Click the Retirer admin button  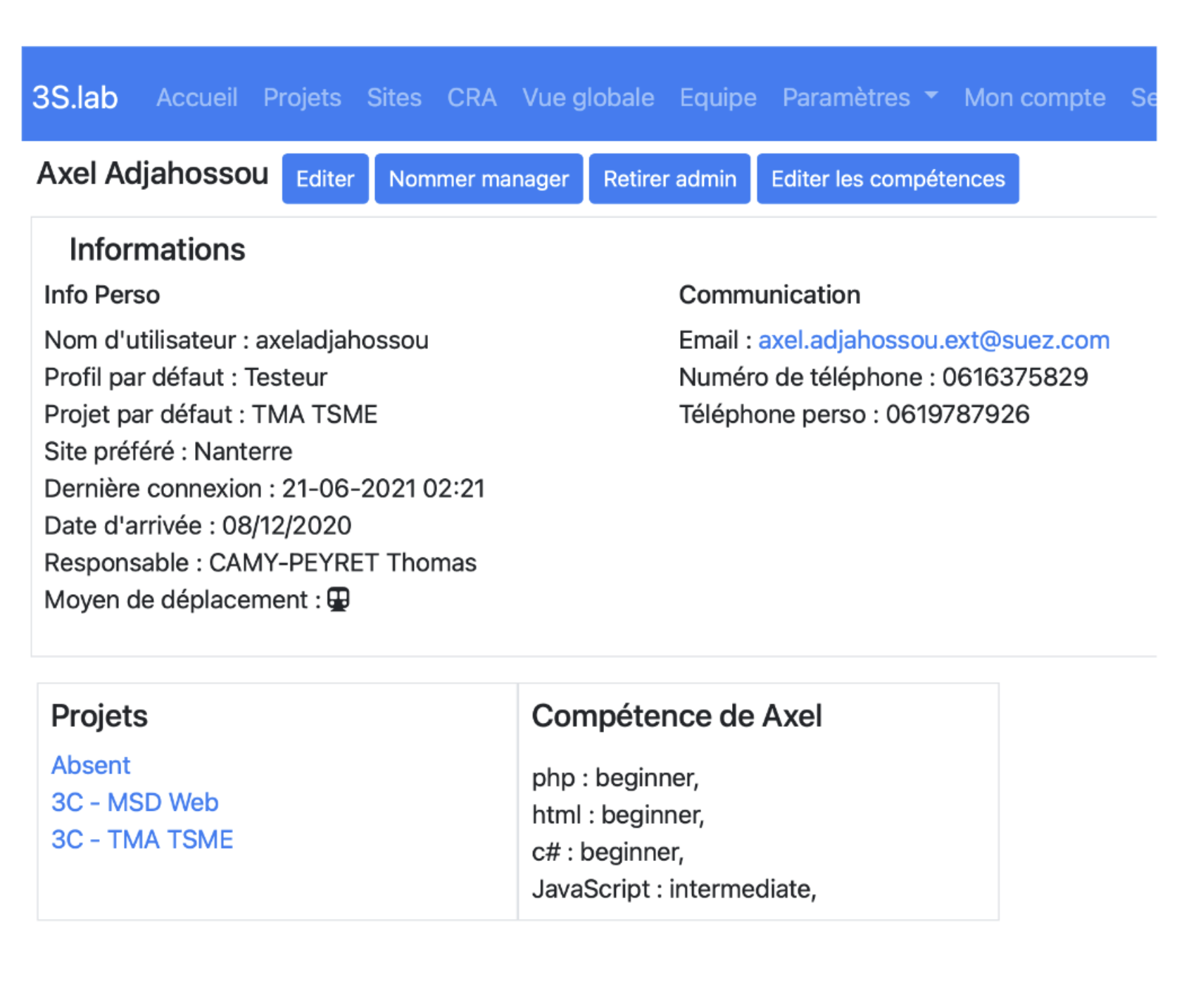click(x=669, y=179)
